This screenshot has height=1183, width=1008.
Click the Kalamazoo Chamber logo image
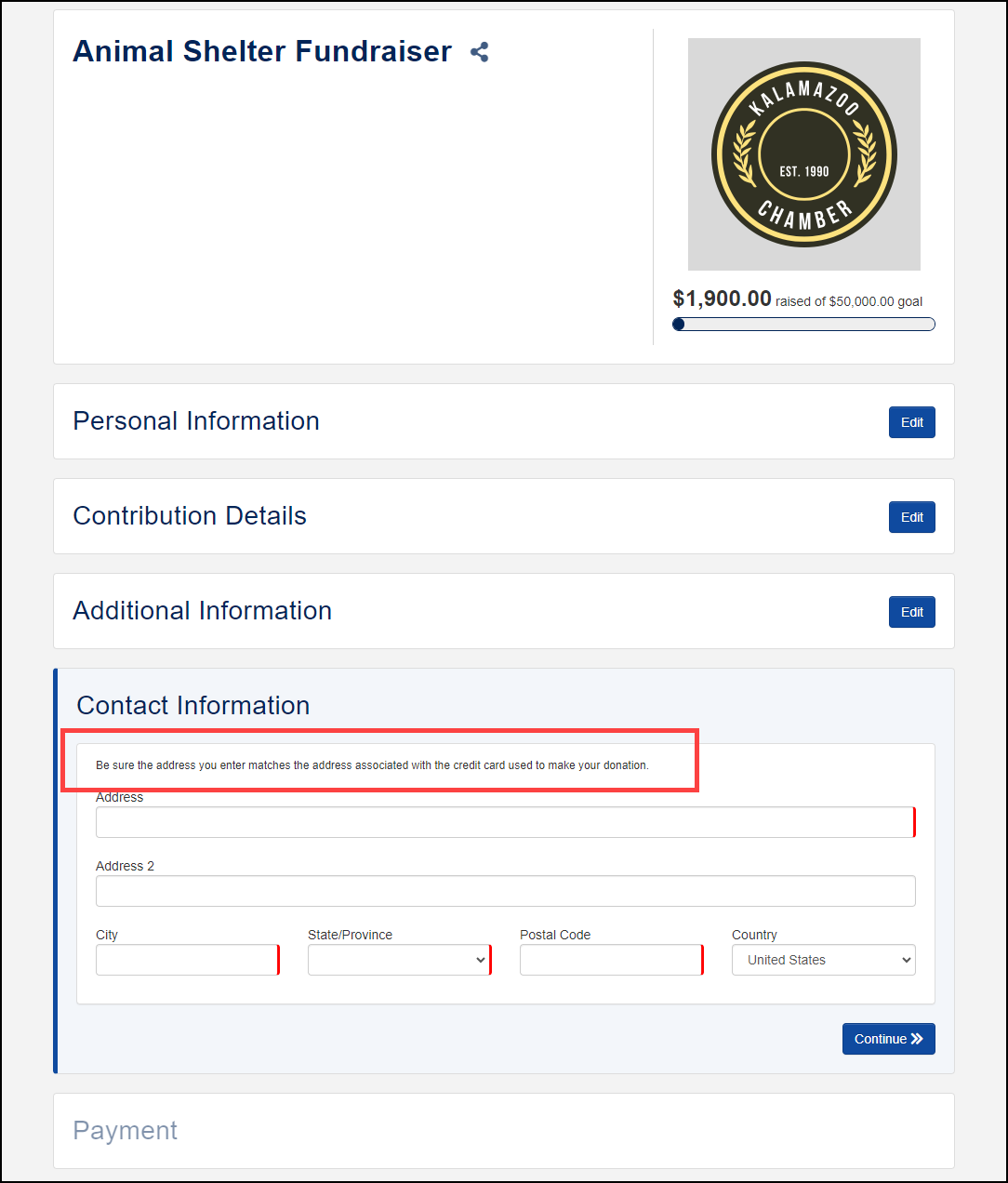click(x=804, y=154)
